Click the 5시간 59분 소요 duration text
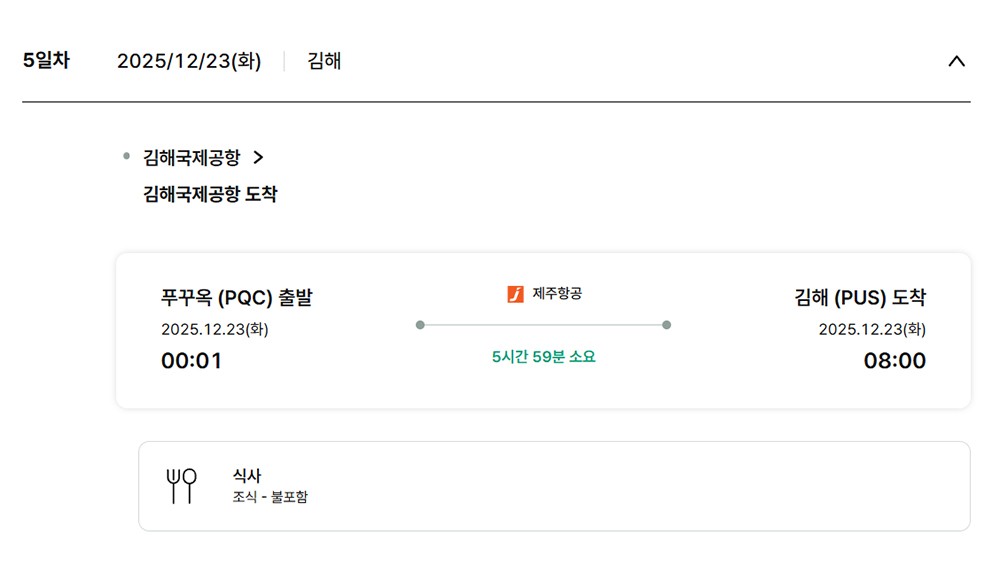The image size is (1000, 574). click(x=543, y=356)
